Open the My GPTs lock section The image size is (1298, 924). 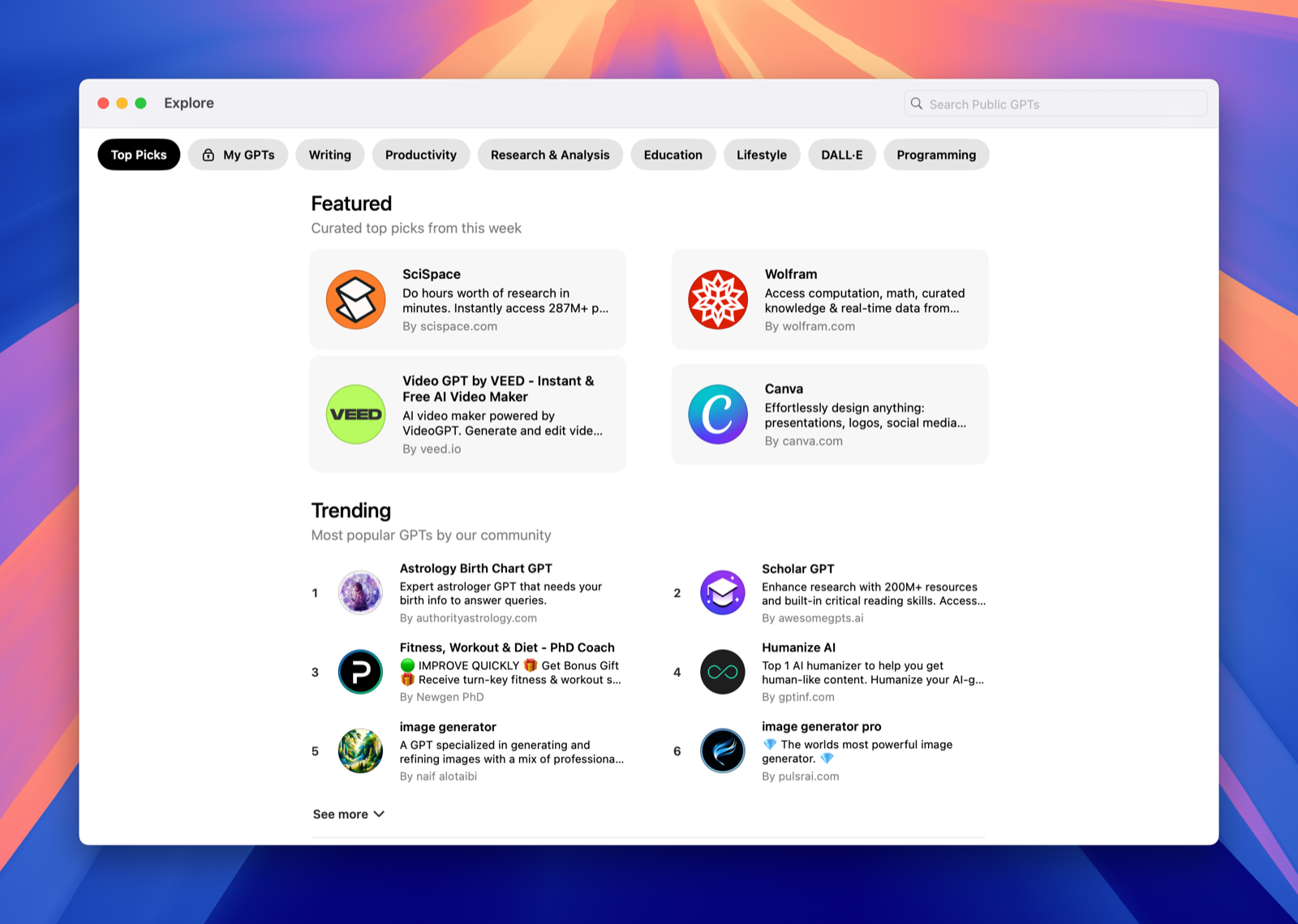pyautogui.click(x=238, y=154)
